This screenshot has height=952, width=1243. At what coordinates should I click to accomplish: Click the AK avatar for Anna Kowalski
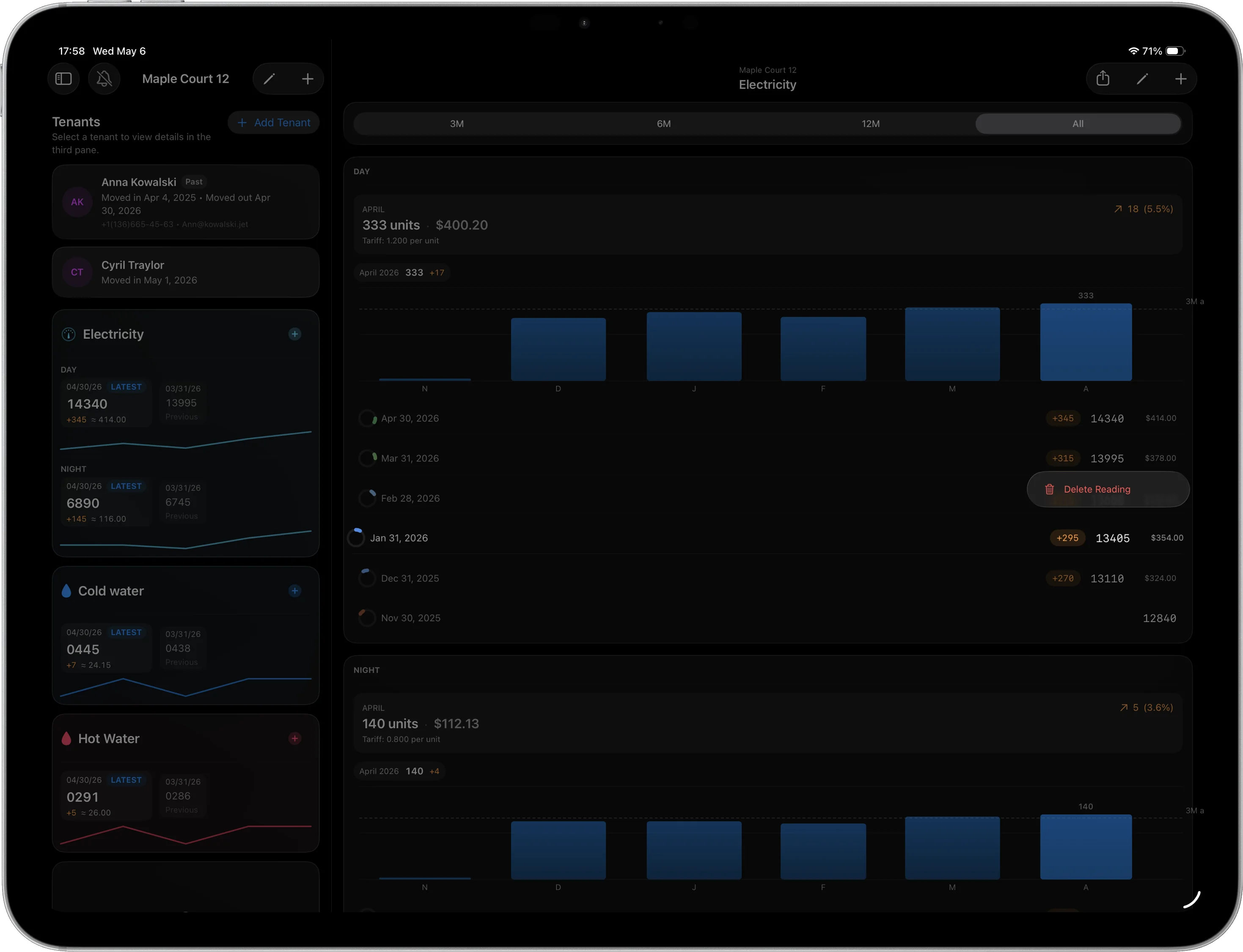[x=77, y=202]
